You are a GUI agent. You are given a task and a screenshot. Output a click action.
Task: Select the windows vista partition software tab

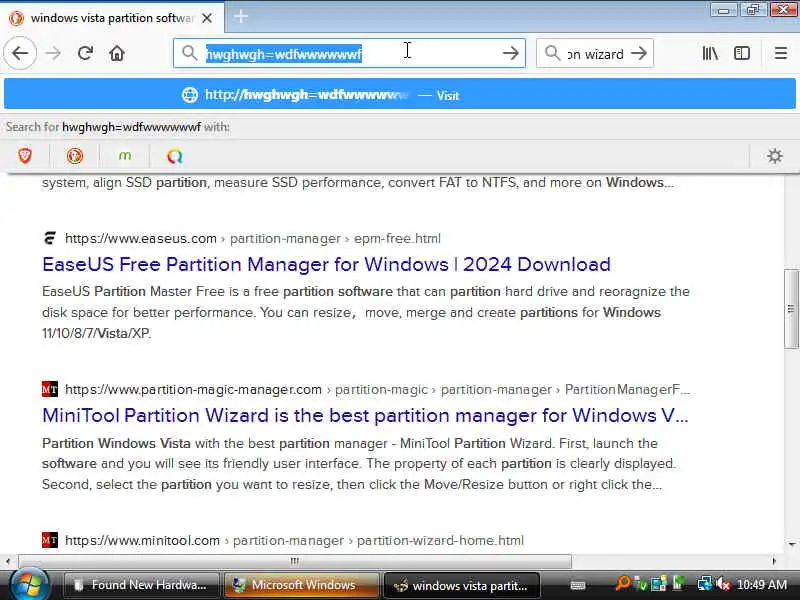click(x=112, y=18)
